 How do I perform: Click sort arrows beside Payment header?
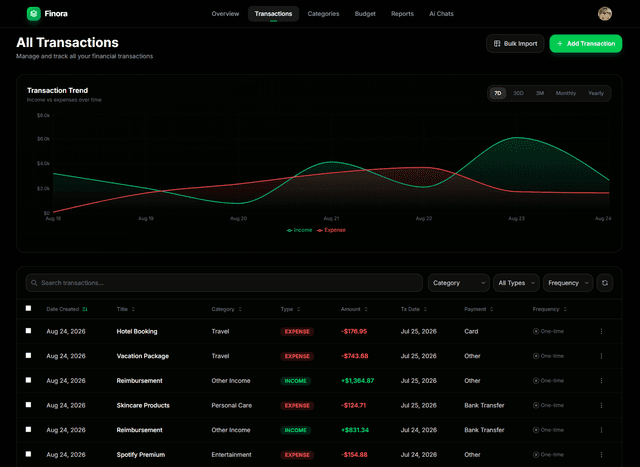(x=491, y=309)
